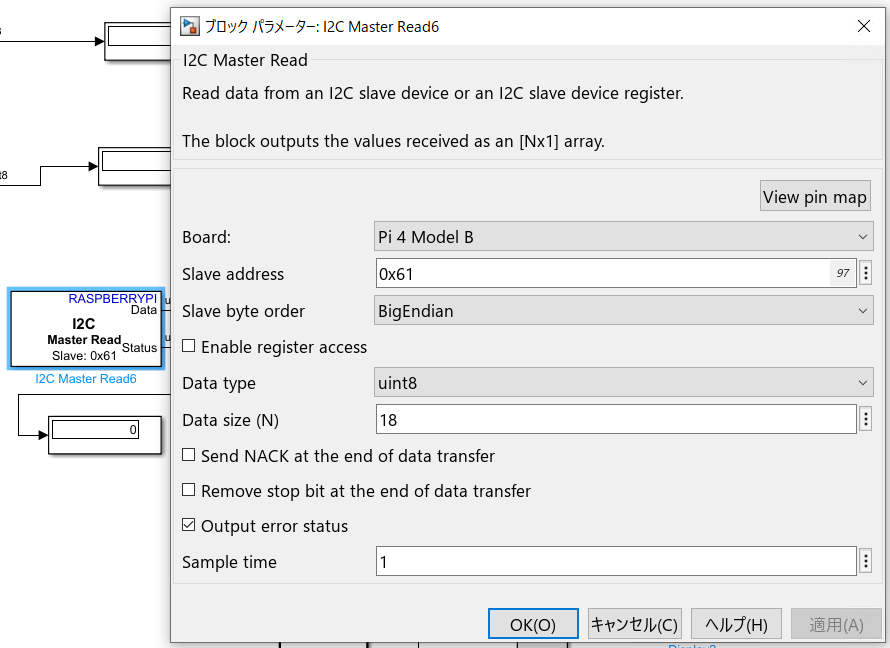Select the top Display block on canvas
The image size is (890, 648).
138,41
